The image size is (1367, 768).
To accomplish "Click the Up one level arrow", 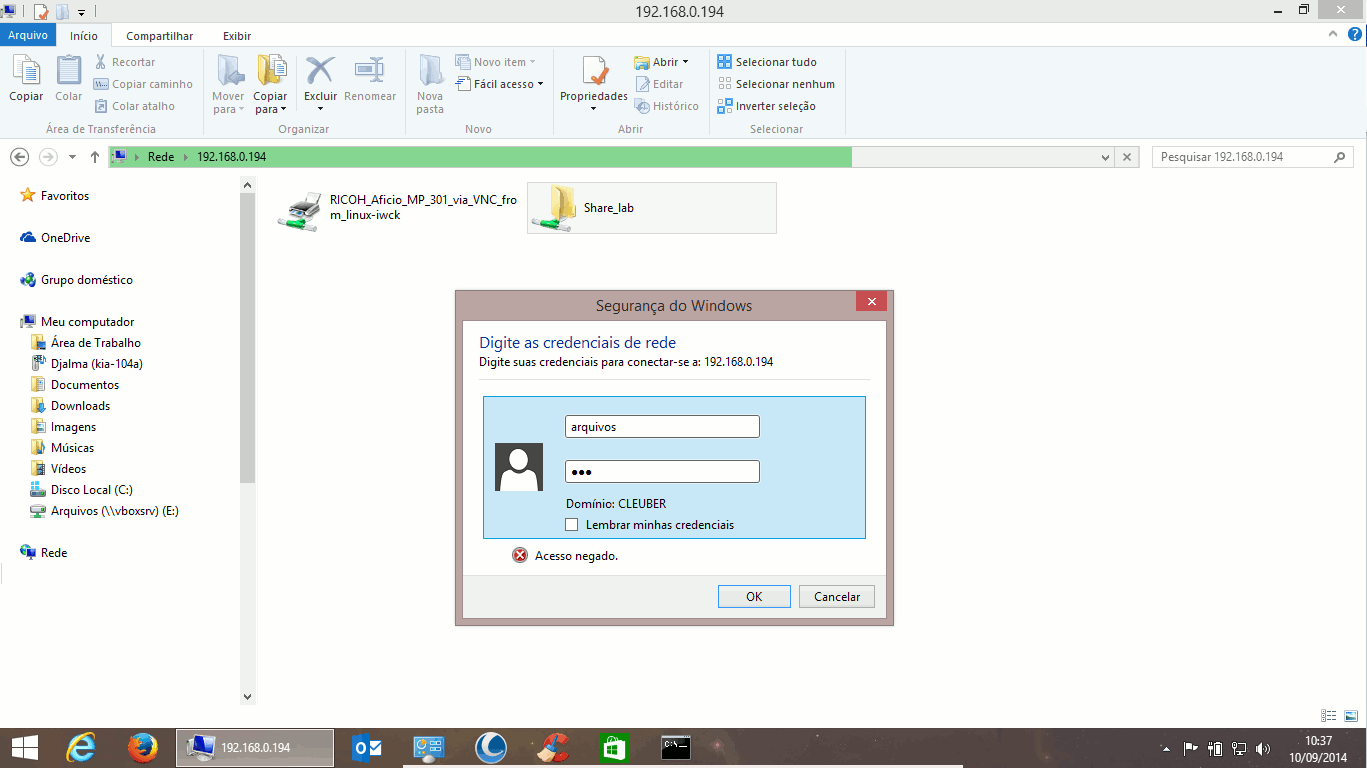I will pos(95,157).
